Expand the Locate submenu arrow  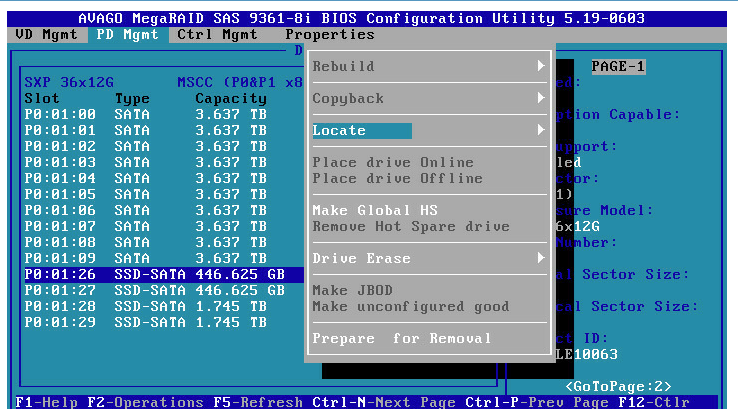click(x=541, y=130)
